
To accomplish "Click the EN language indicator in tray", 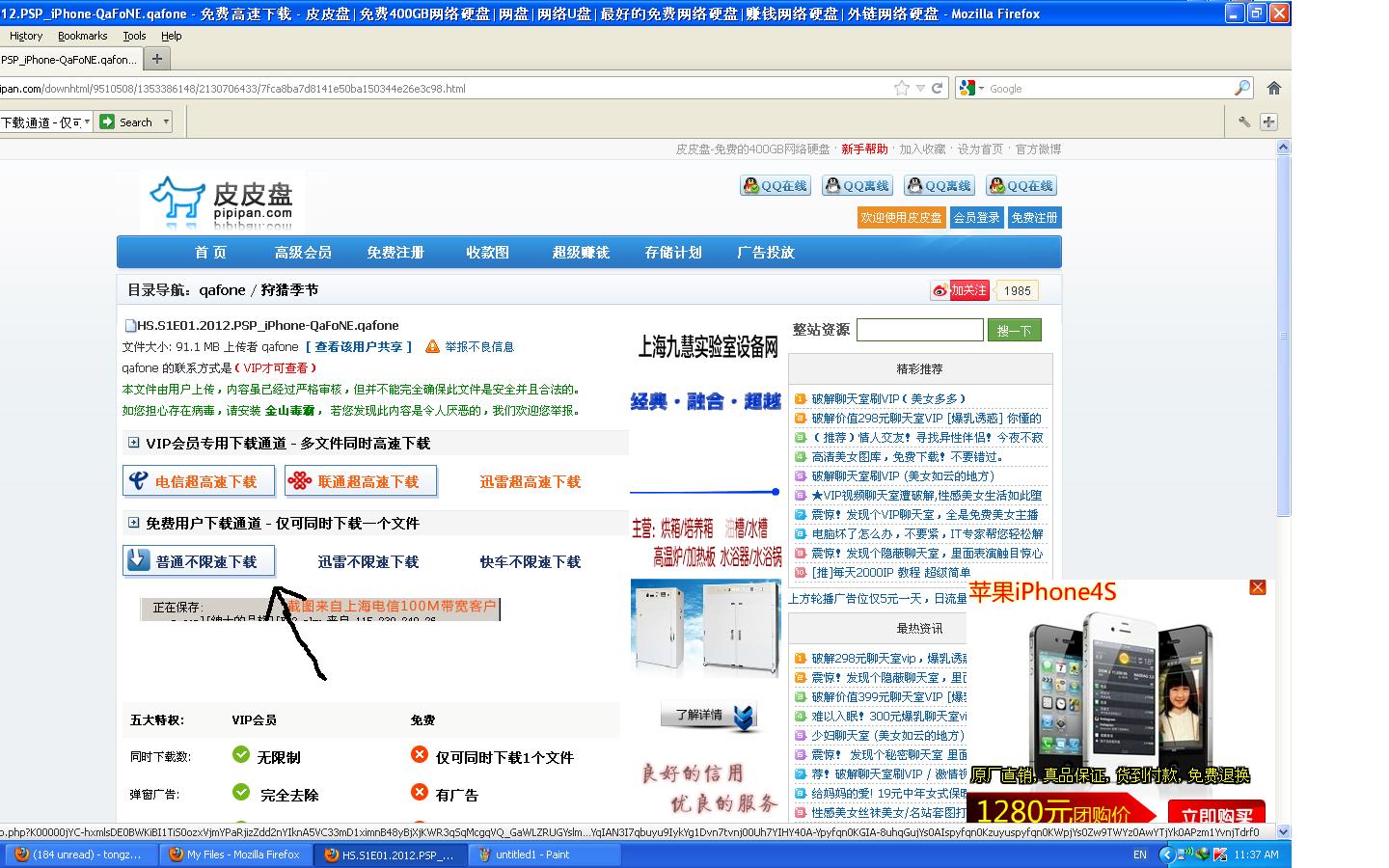I will click(1140, 854).
